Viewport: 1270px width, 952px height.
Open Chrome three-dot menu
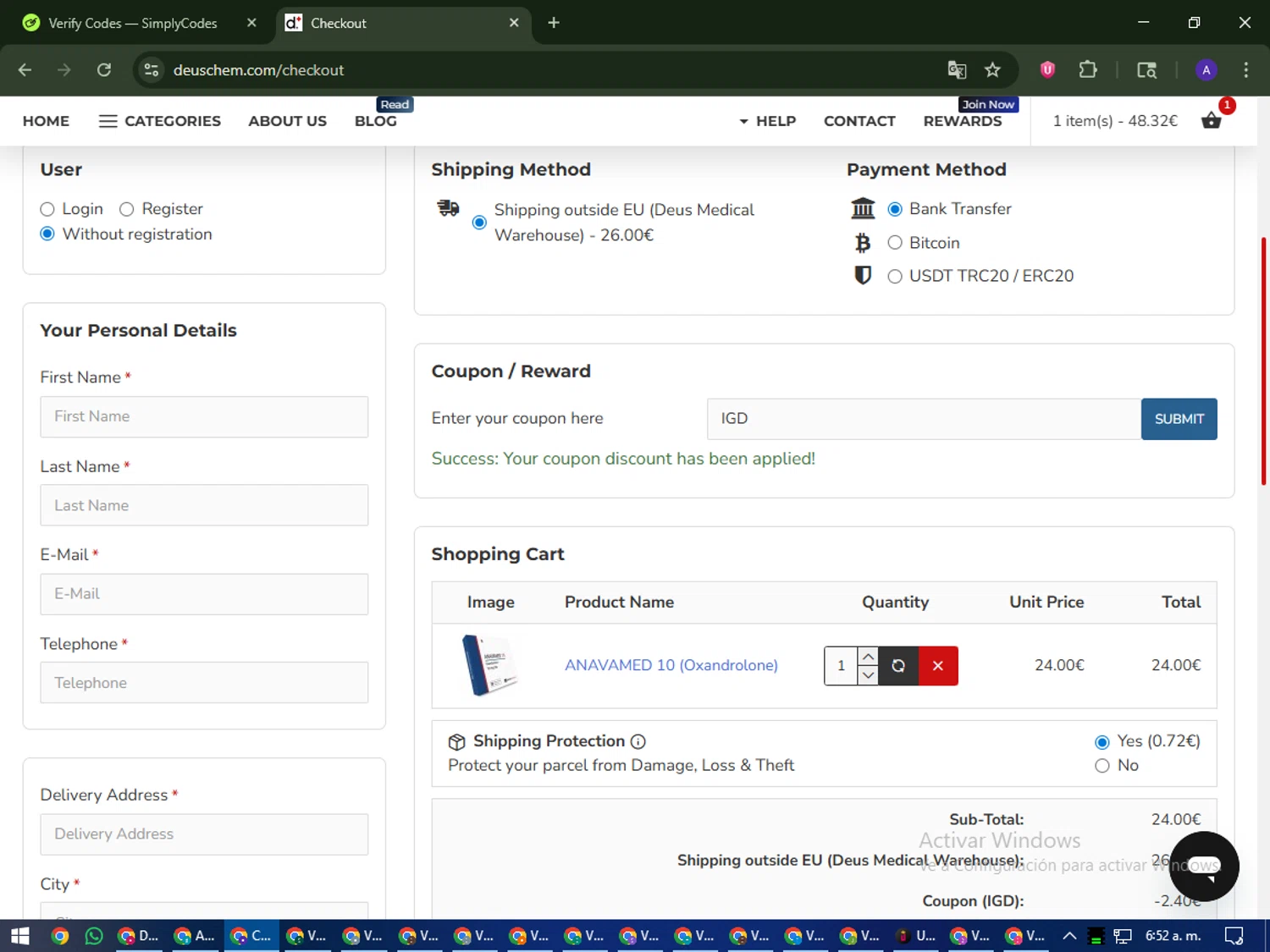(1245, 70)
